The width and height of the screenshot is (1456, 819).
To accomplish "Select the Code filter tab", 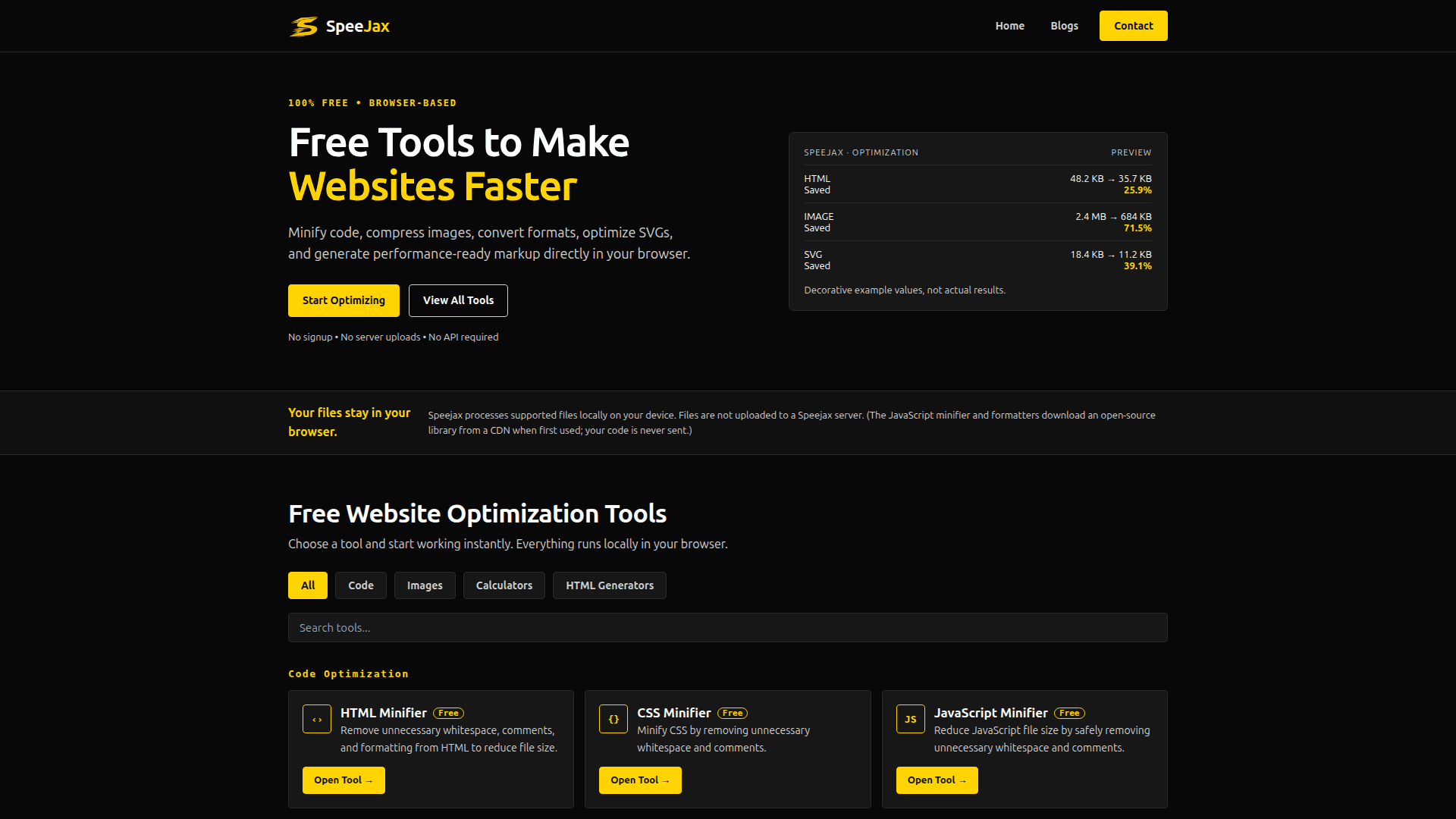I will click(x=361, y=585).
